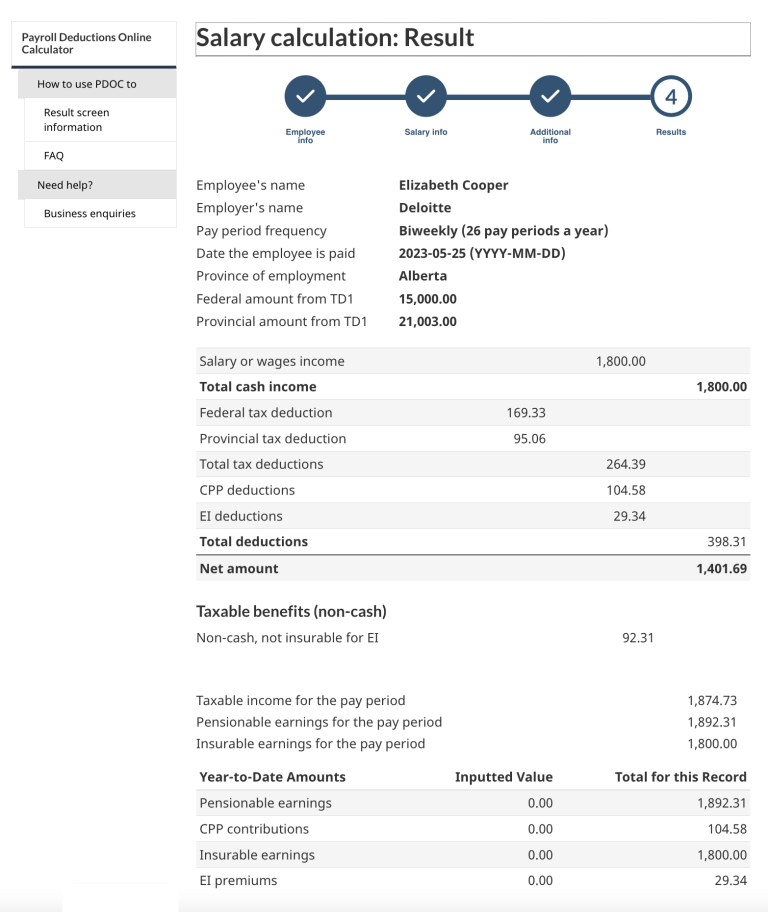This screenshot has height=912, width=768.
Task: Click the Year-to-Date Amounts table header
Action: coord(267,777)
